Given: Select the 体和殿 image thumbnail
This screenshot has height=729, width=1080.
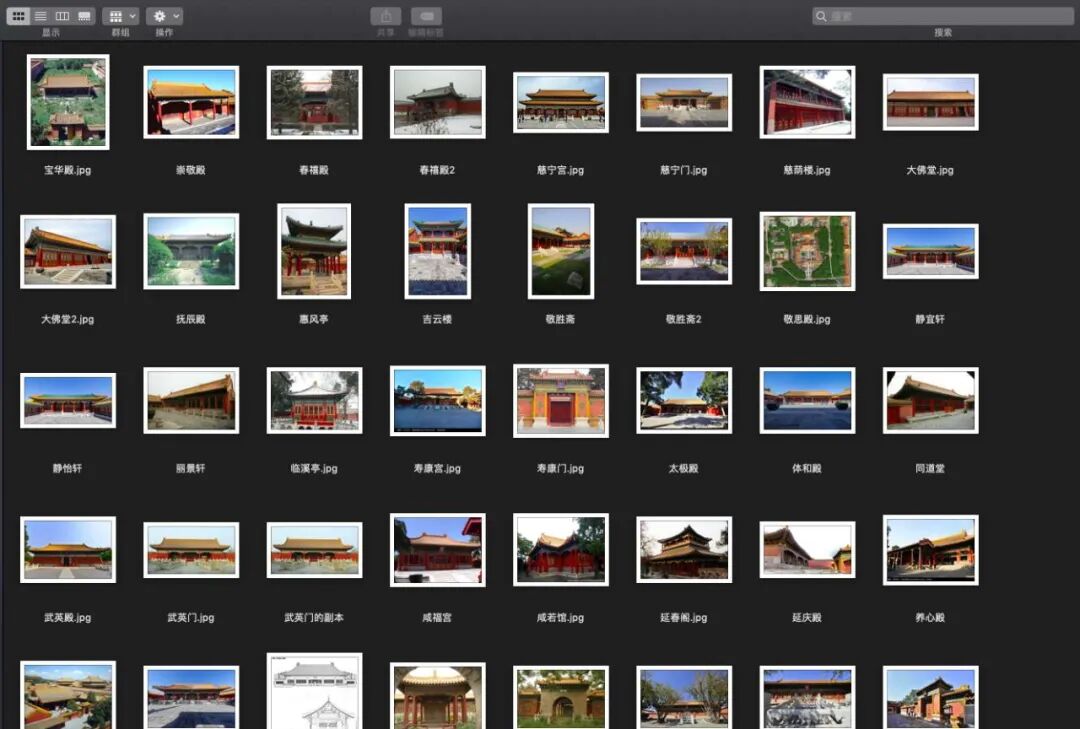Looking at the screenshot, I should tap(807, 400).
